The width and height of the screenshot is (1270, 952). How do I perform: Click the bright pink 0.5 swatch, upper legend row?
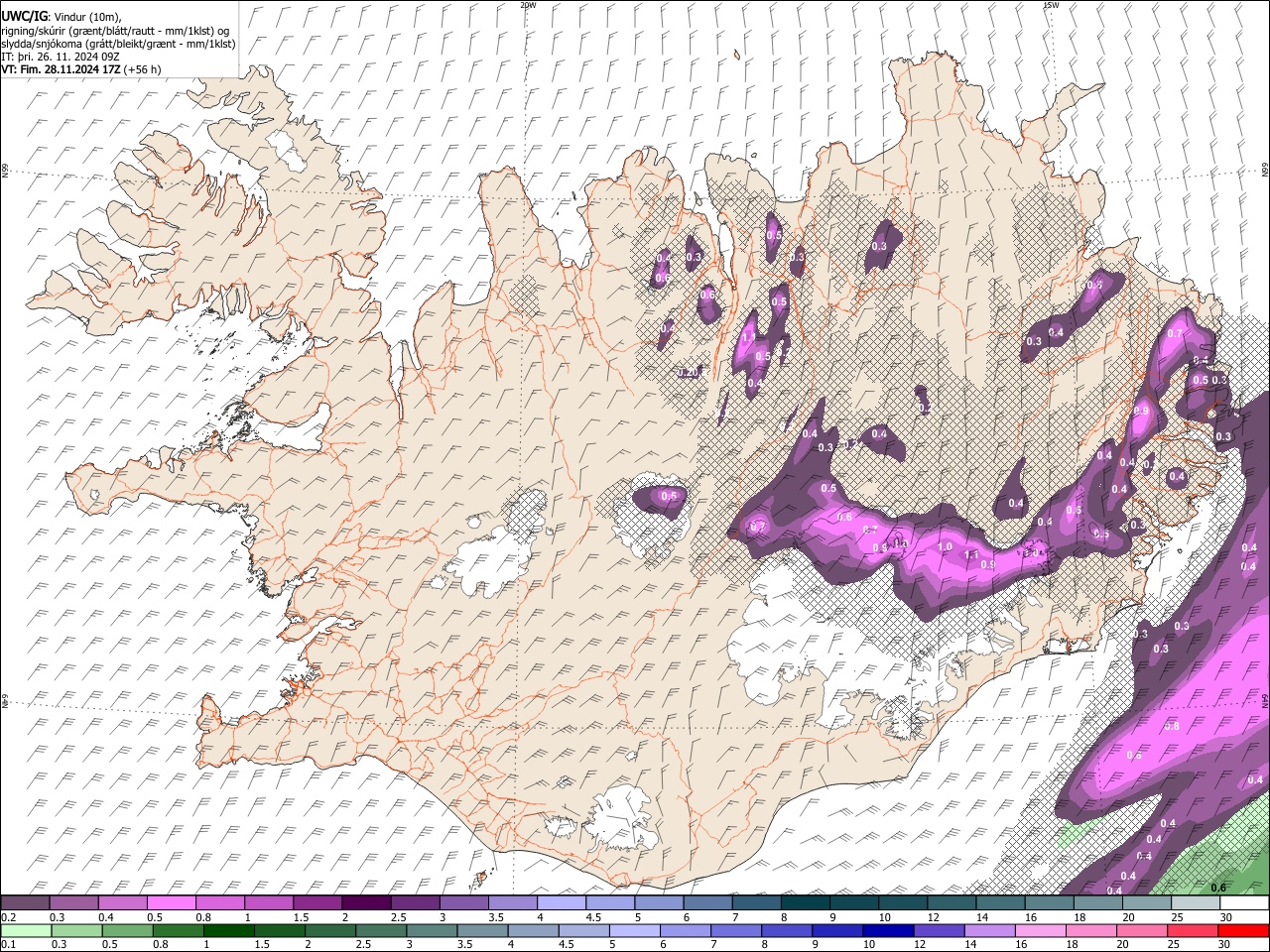[x=171, y=902]
